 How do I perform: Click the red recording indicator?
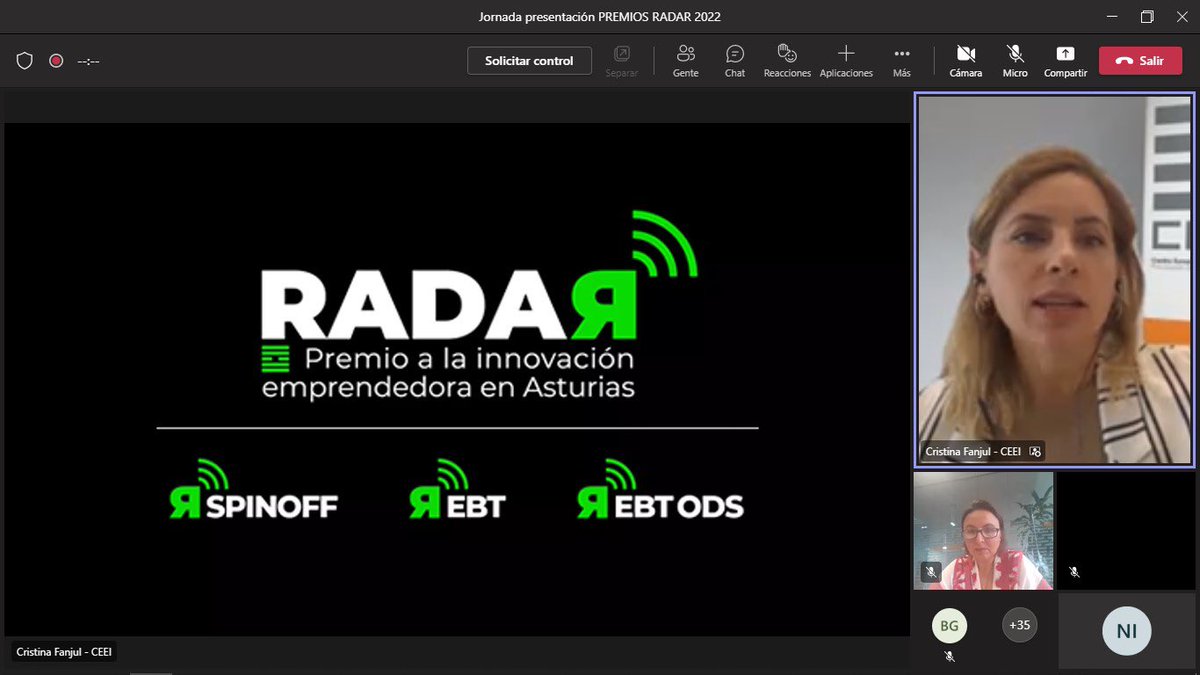pyautogui.click(x=55, y=60)
